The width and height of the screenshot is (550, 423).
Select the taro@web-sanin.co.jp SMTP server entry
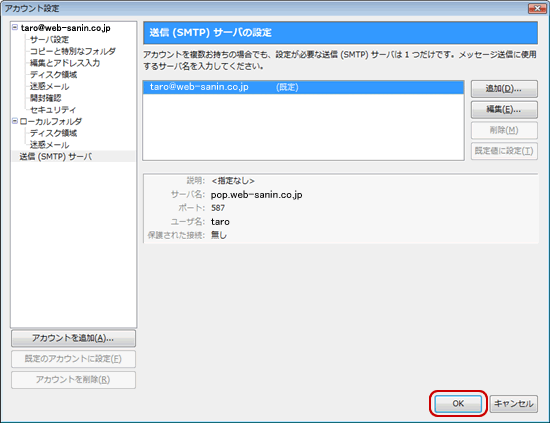303,87
